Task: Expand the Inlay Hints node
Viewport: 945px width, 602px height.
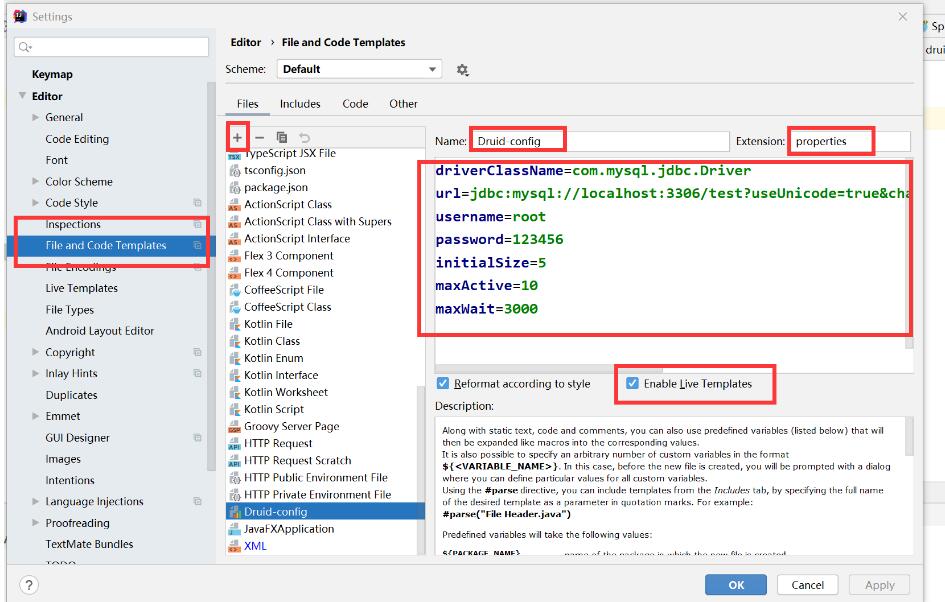Action: pyautogui.click(x=36, y=374)
